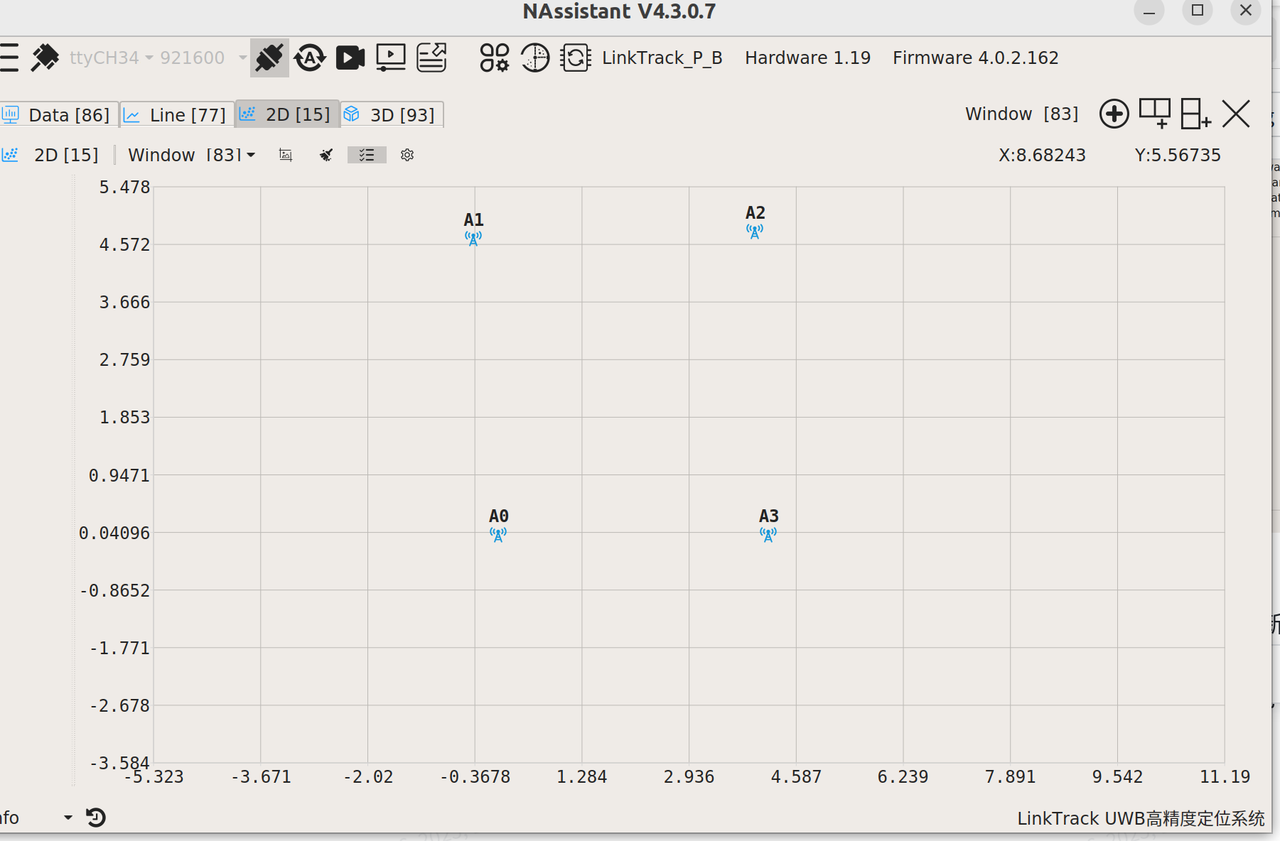Clear the plot with the broom icon

[326, 155]
